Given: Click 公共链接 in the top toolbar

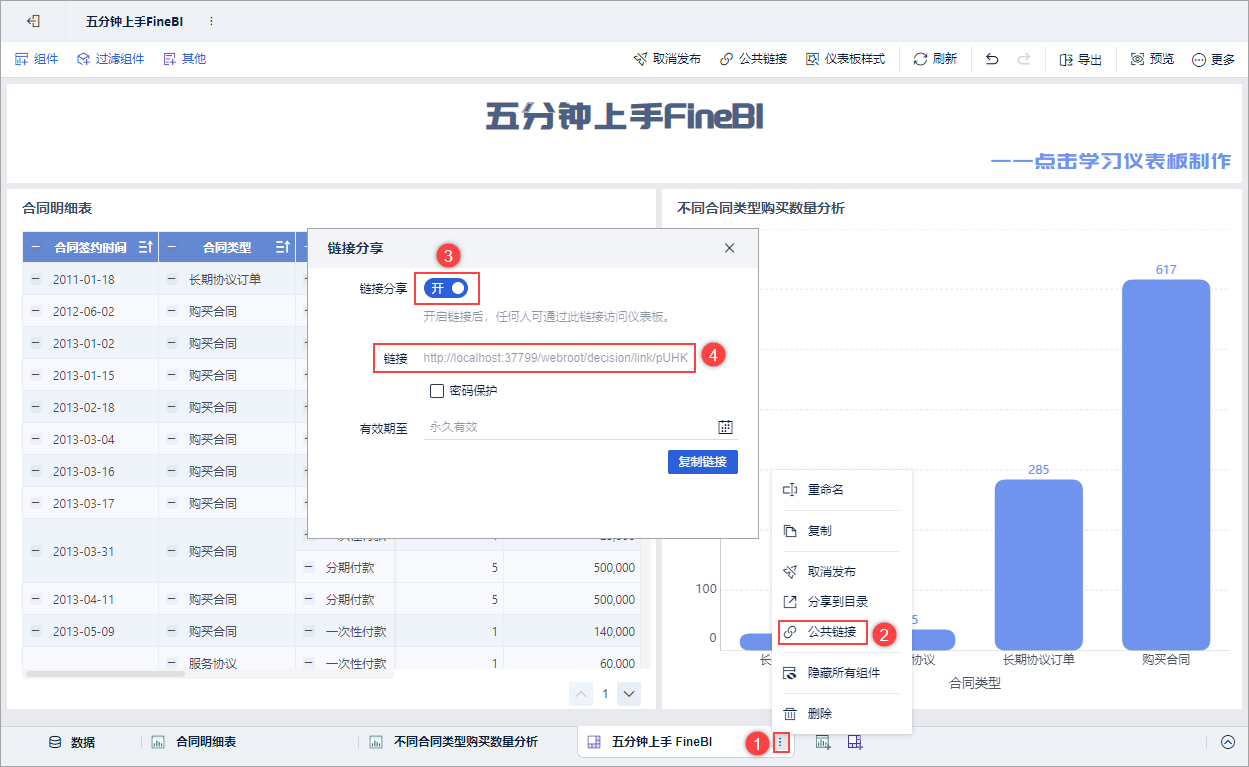Looking at the screenshot, I should coord(753,59).
